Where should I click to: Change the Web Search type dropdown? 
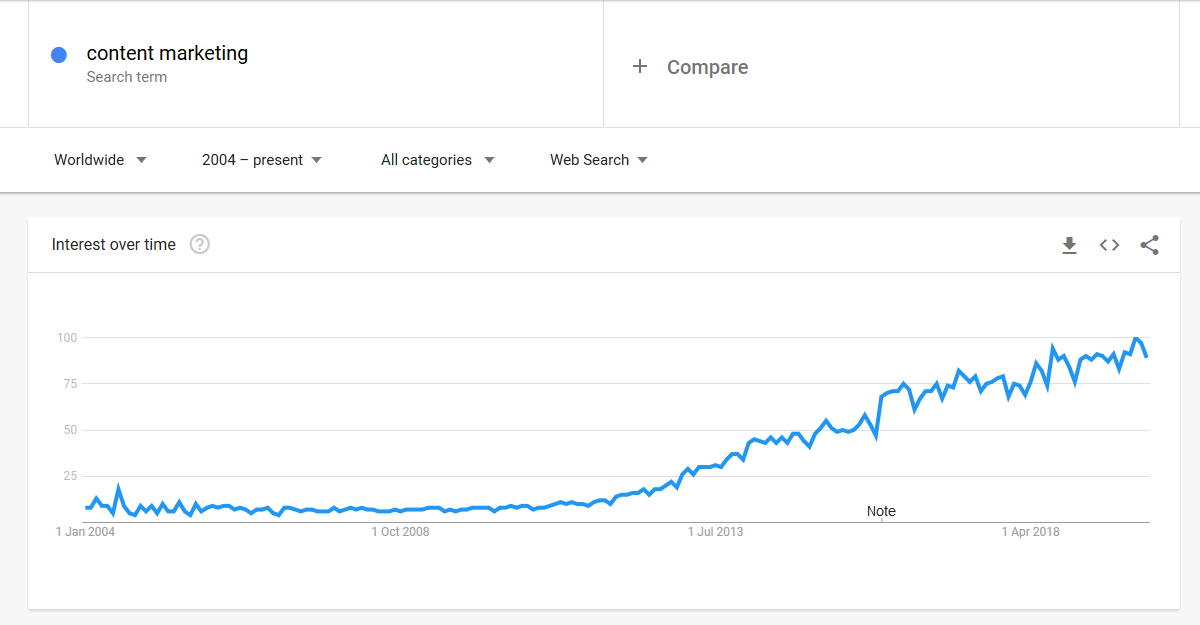point(599,160)
